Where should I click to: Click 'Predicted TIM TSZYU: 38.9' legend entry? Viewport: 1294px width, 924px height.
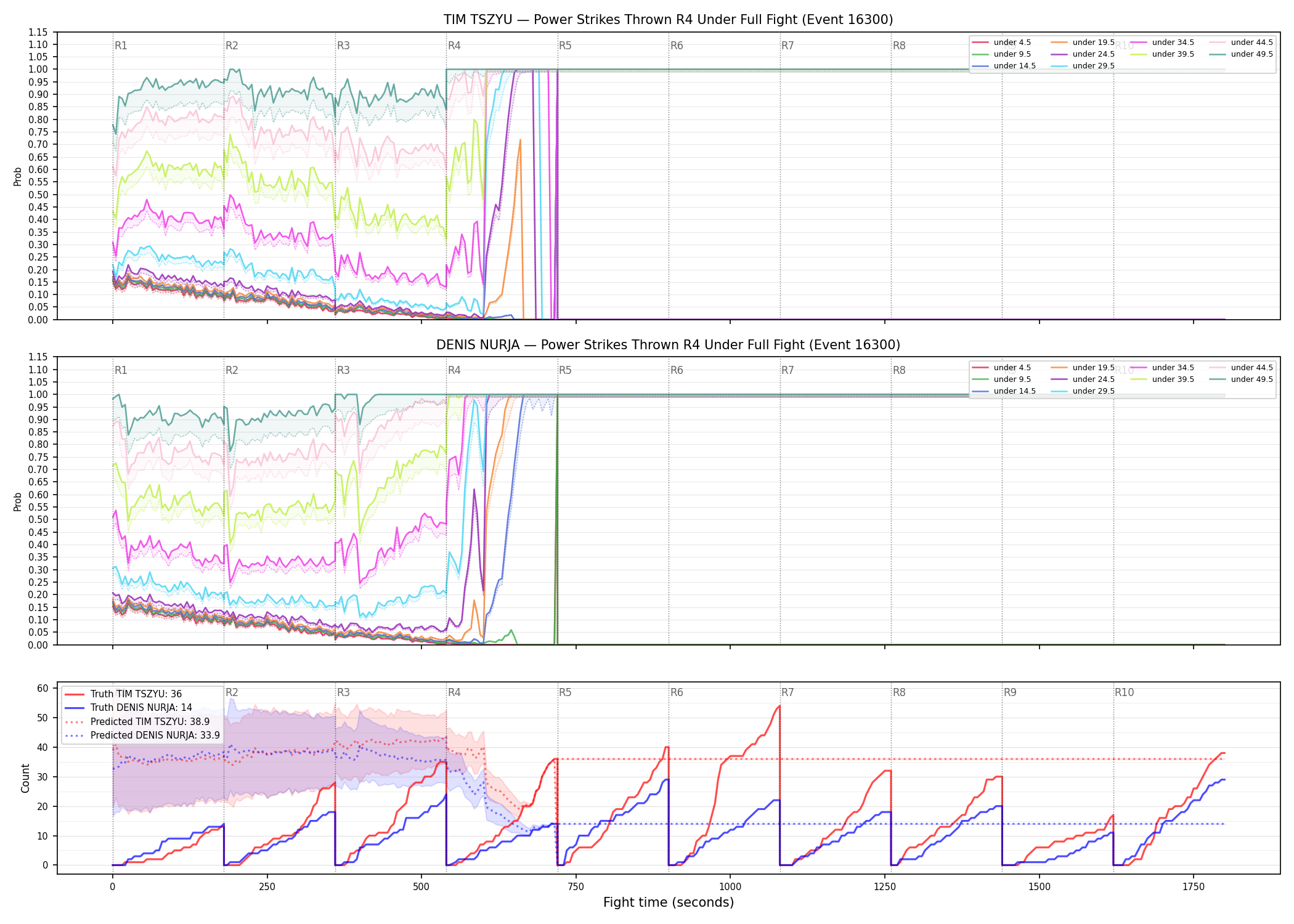pyautogui.click(x=137, y=722)
